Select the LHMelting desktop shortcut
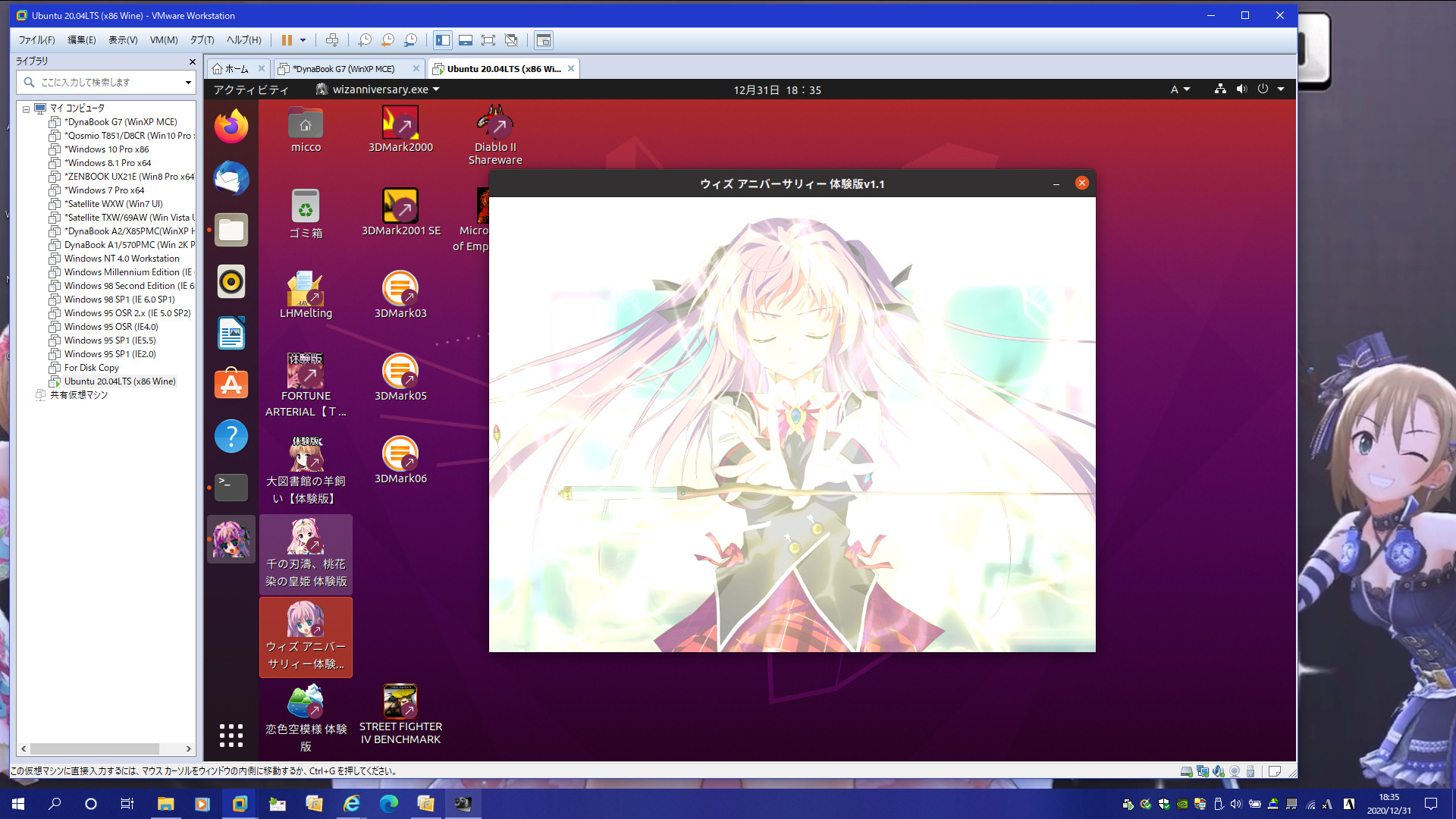1456x819 pixels. coord(306,296)
